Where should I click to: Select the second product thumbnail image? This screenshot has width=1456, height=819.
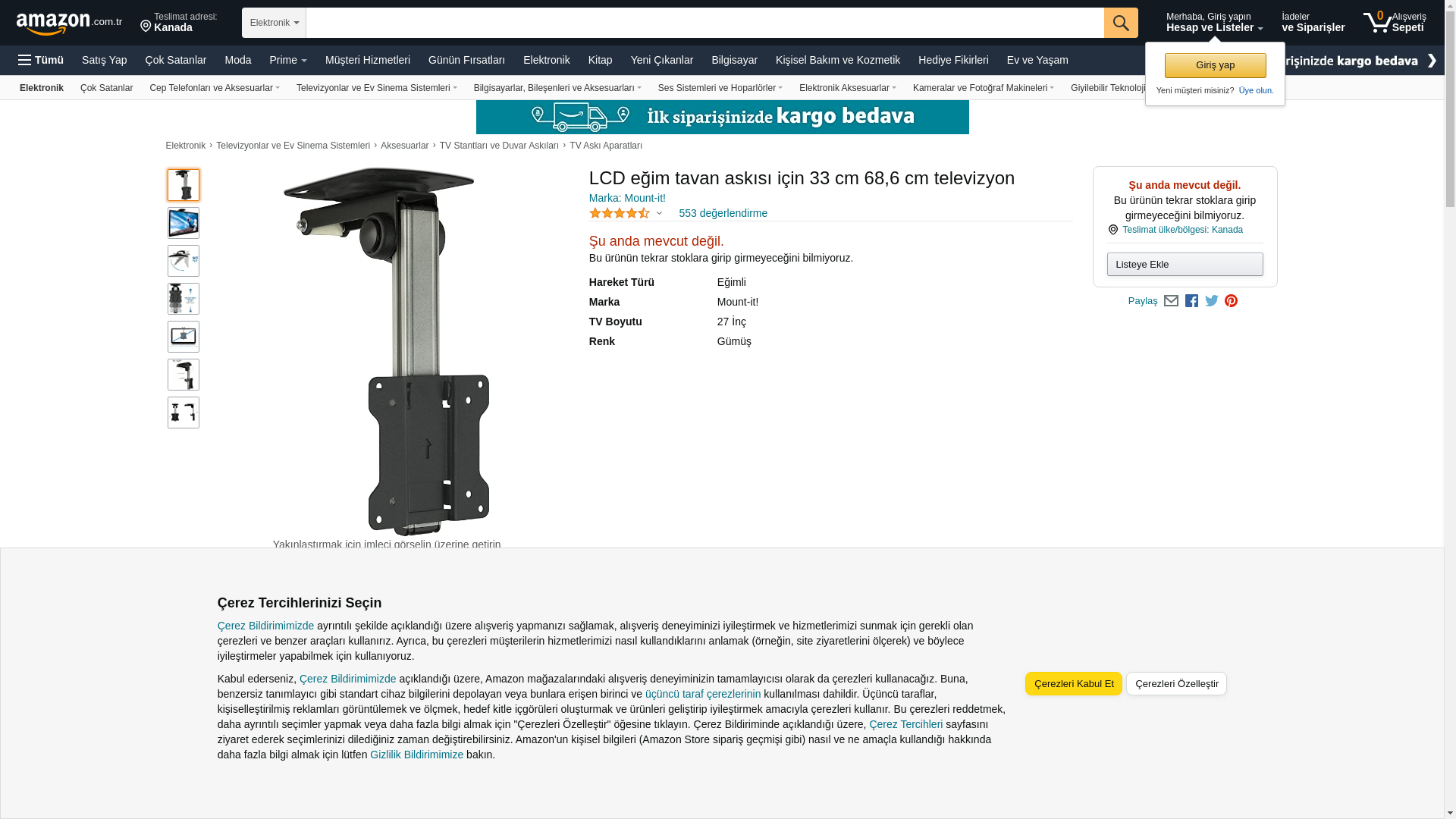[184, 223]
